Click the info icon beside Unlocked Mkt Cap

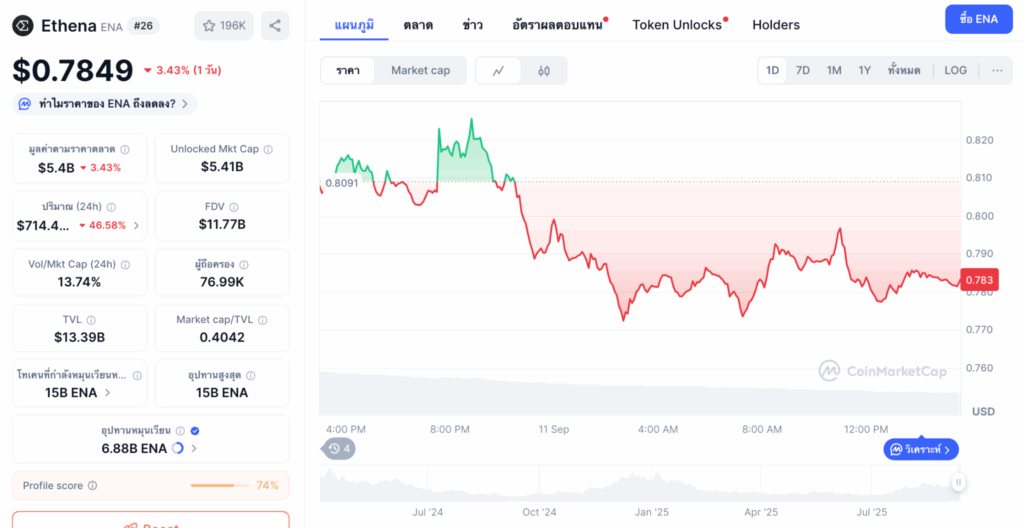268,149
